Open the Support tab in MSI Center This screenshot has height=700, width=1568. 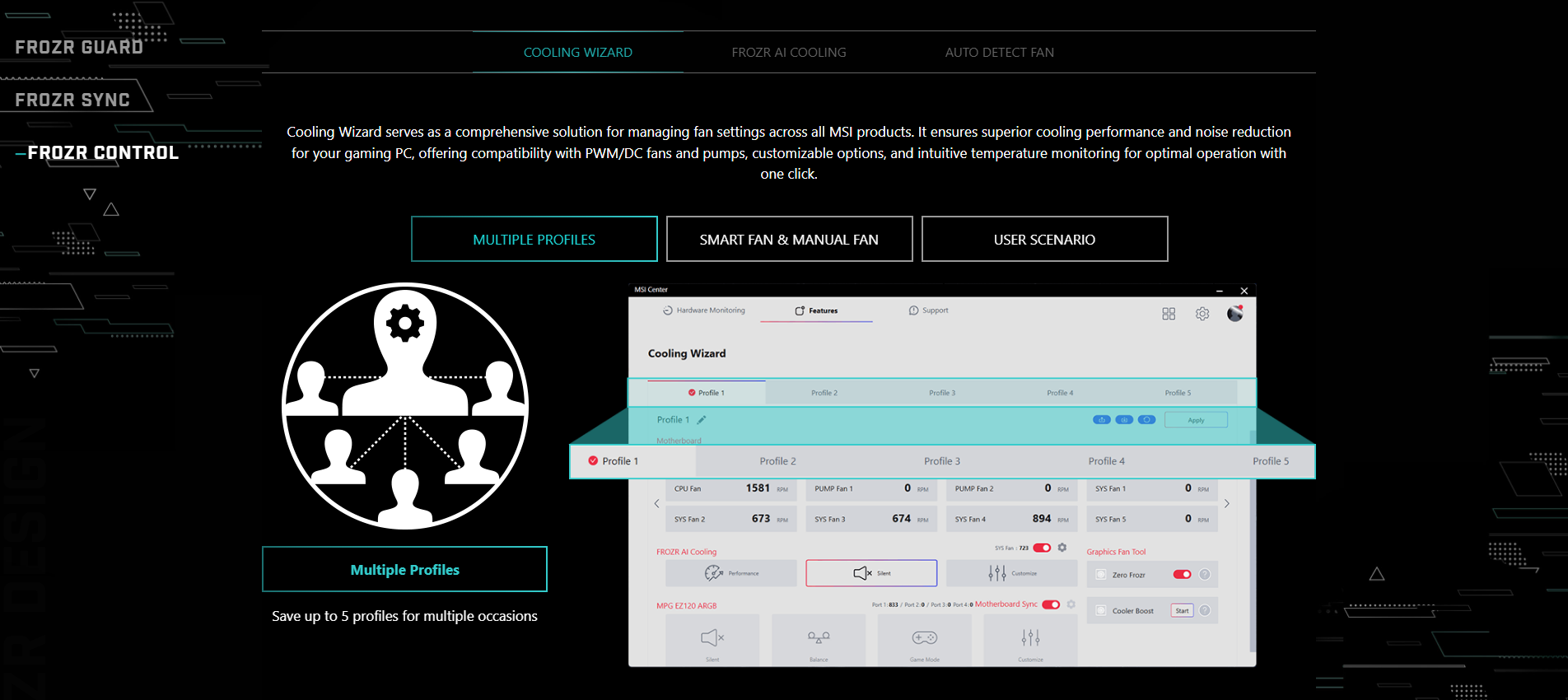pos(929,310)
